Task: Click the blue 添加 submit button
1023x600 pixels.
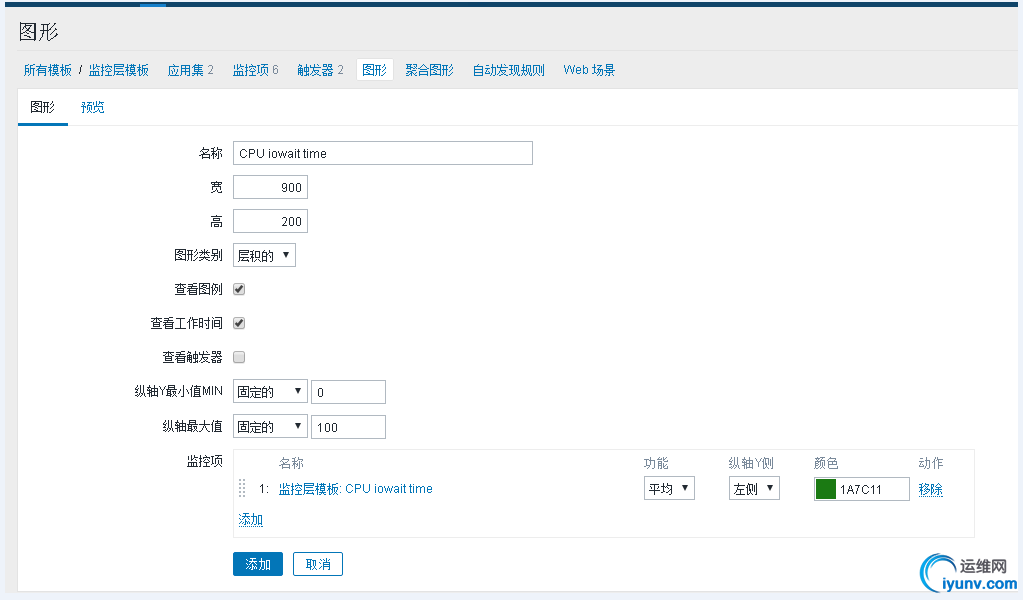Action: tap(258, 564)
